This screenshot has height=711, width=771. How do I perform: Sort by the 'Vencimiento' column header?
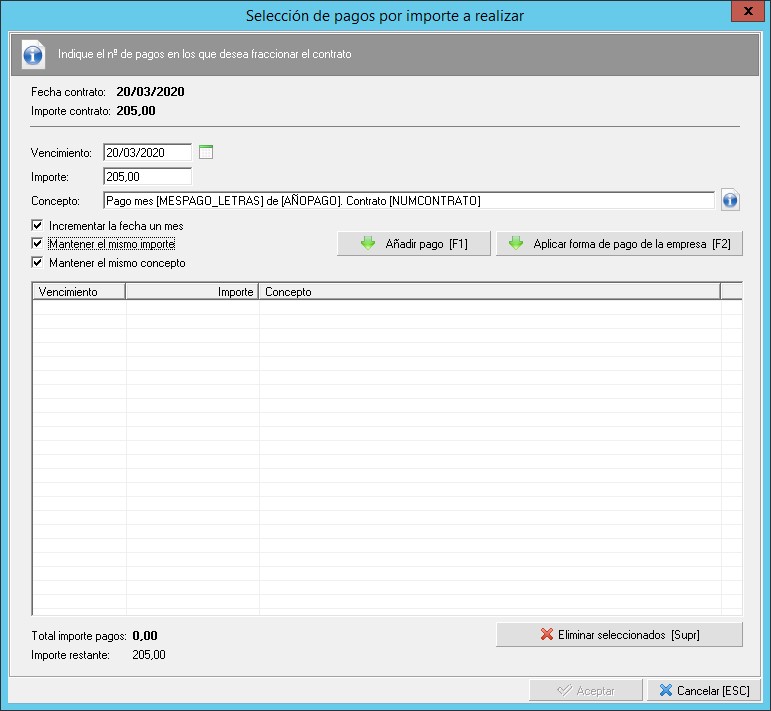tap(79, 292)
